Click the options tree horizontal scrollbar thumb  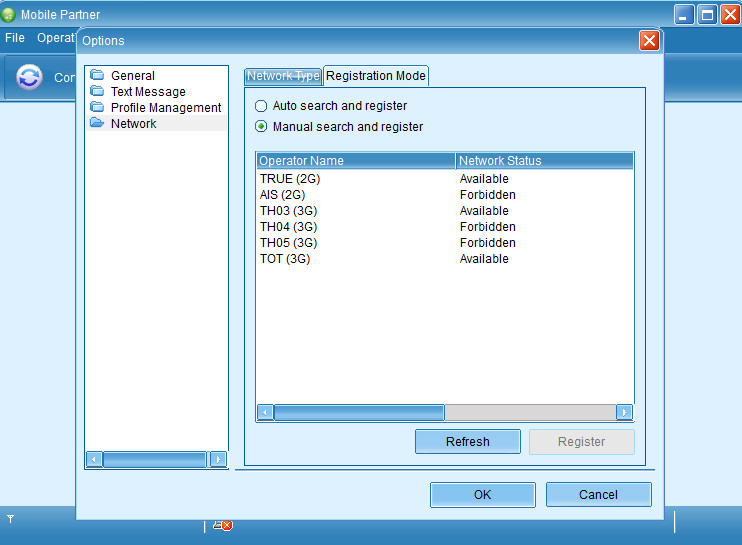pos(155,459)
